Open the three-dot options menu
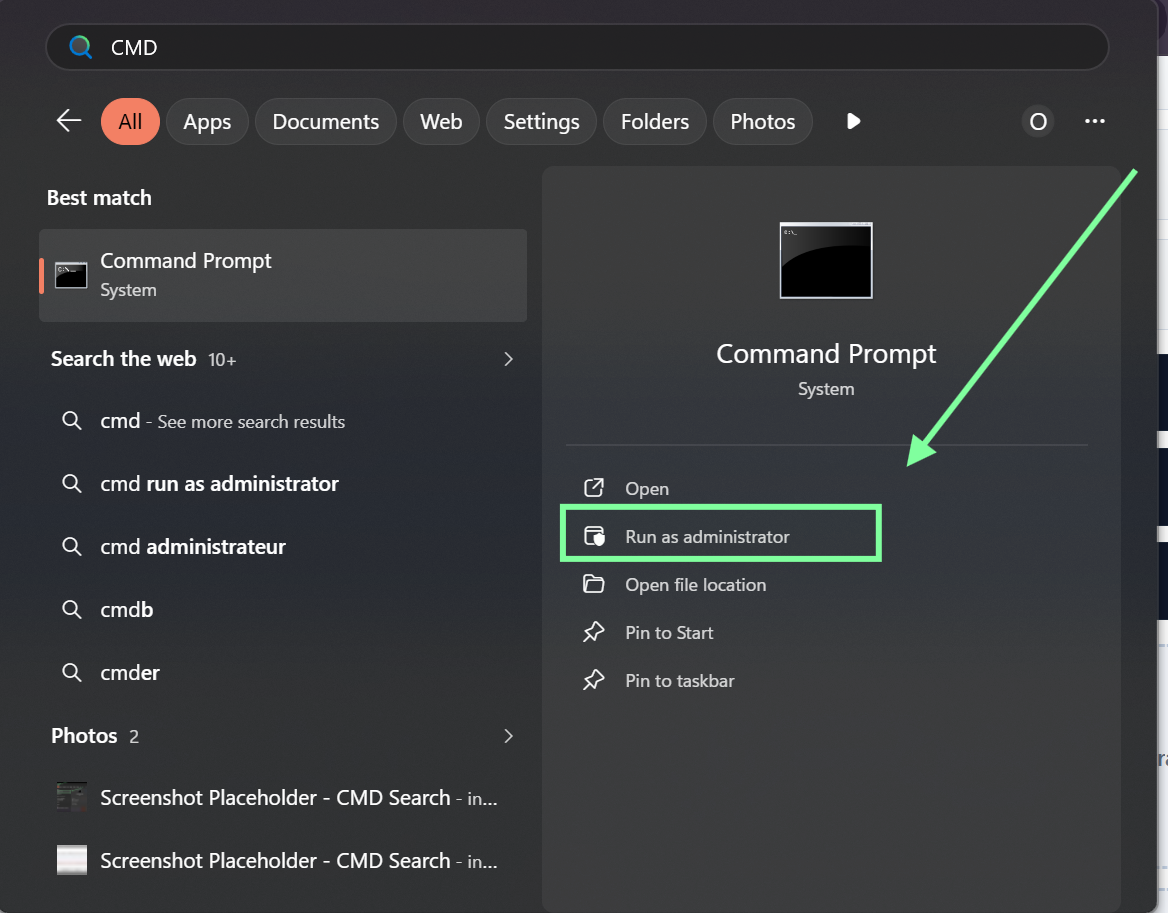Image resolution: width=1168 pixels, height=913 pixels. point(1094,121)
